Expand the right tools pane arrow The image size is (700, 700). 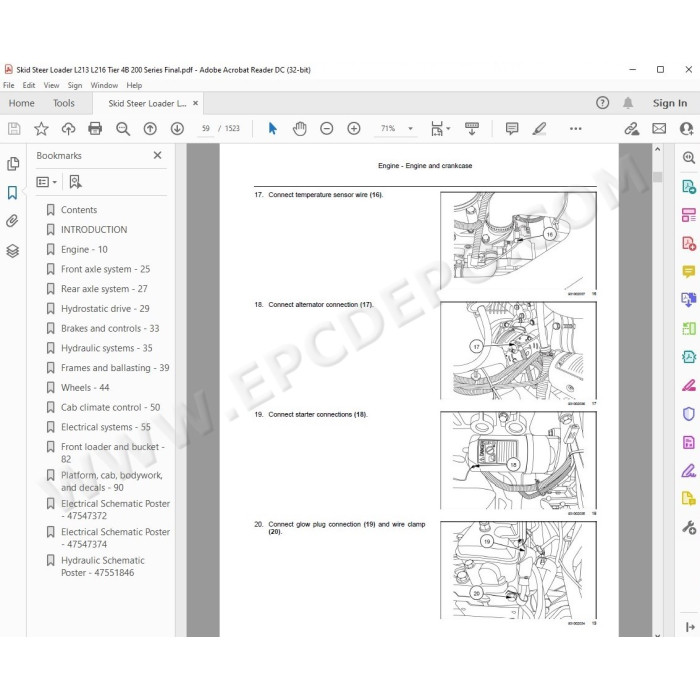click(690, 627)
